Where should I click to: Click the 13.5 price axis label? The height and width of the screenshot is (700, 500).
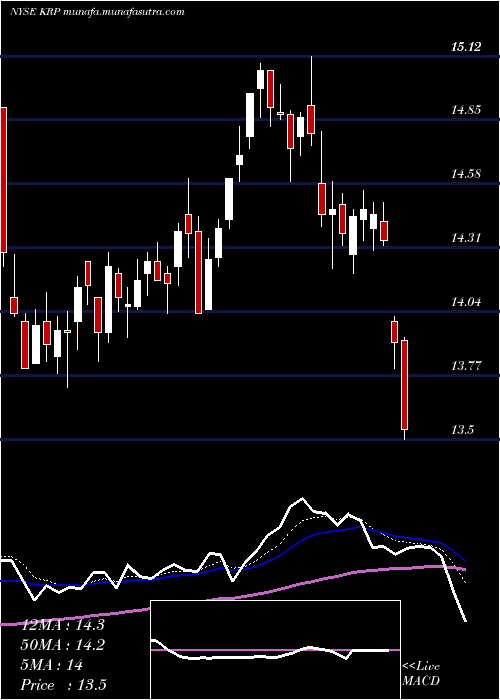462,430
